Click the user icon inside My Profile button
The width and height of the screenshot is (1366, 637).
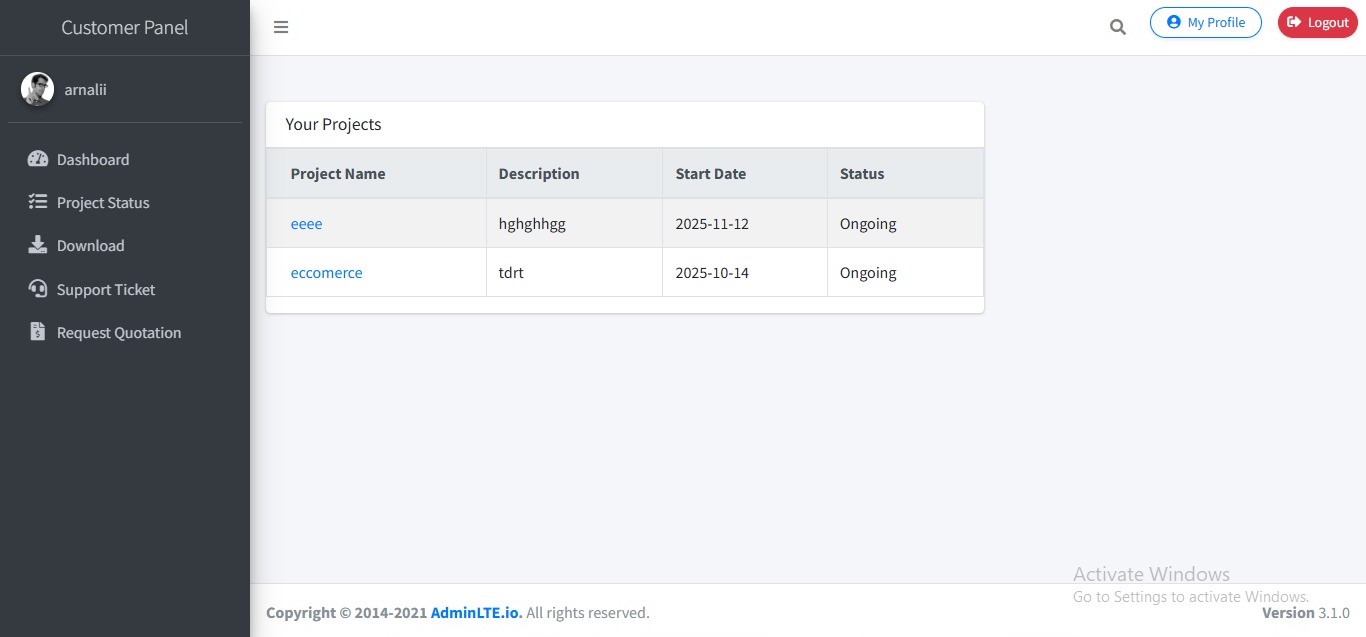tap(1176, 22)
